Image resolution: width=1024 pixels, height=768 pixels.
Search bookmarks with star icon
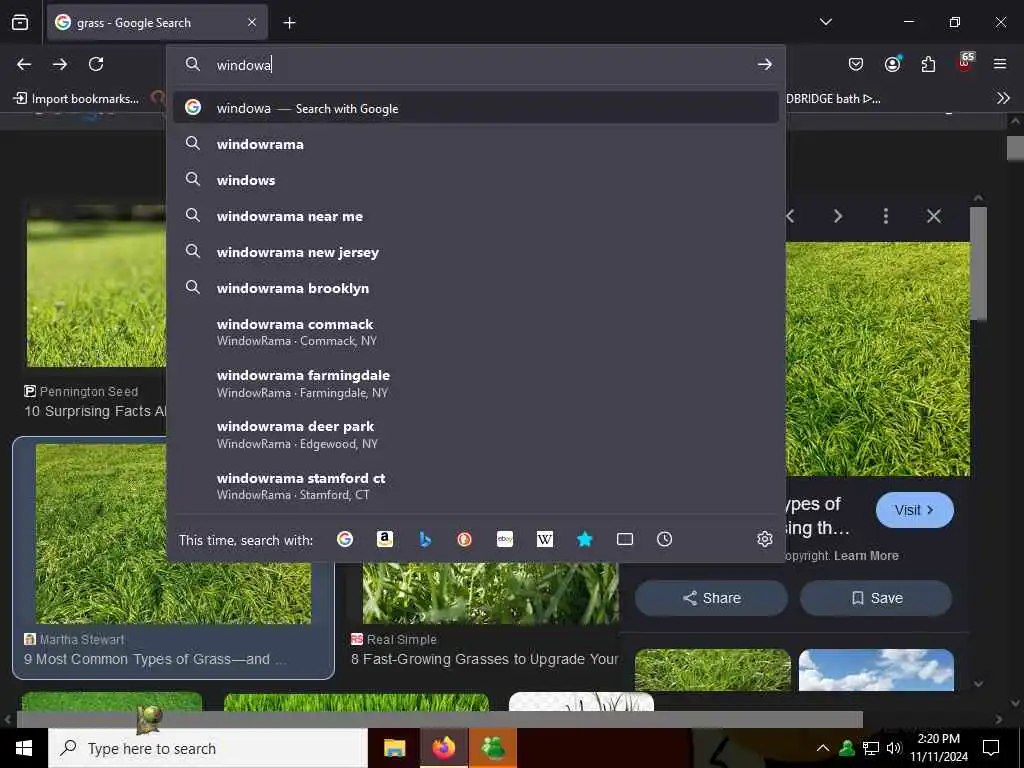click(584, 539)
